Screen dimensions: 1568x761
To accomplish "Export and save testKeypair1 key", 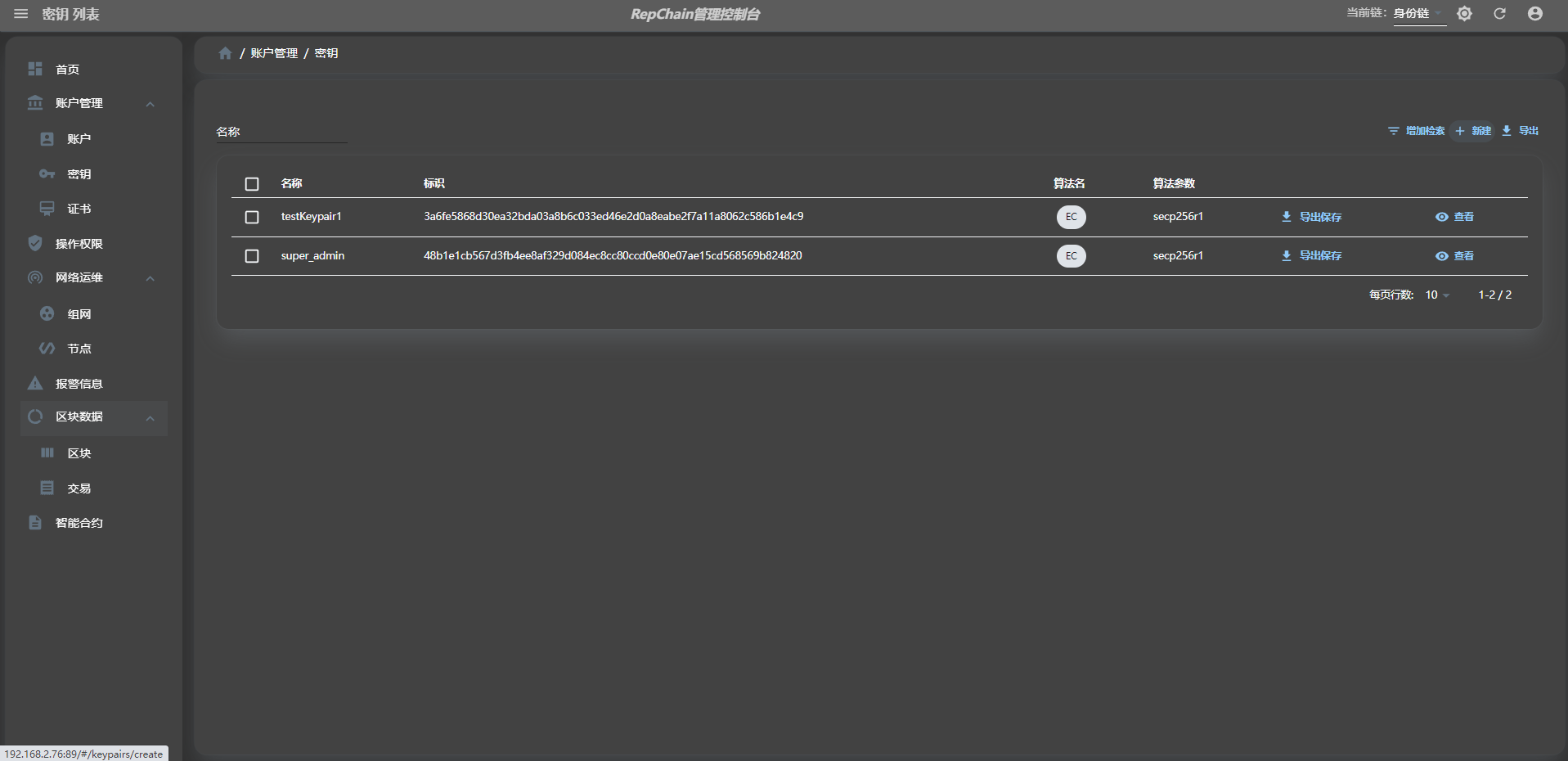I will click(1311, 217).
